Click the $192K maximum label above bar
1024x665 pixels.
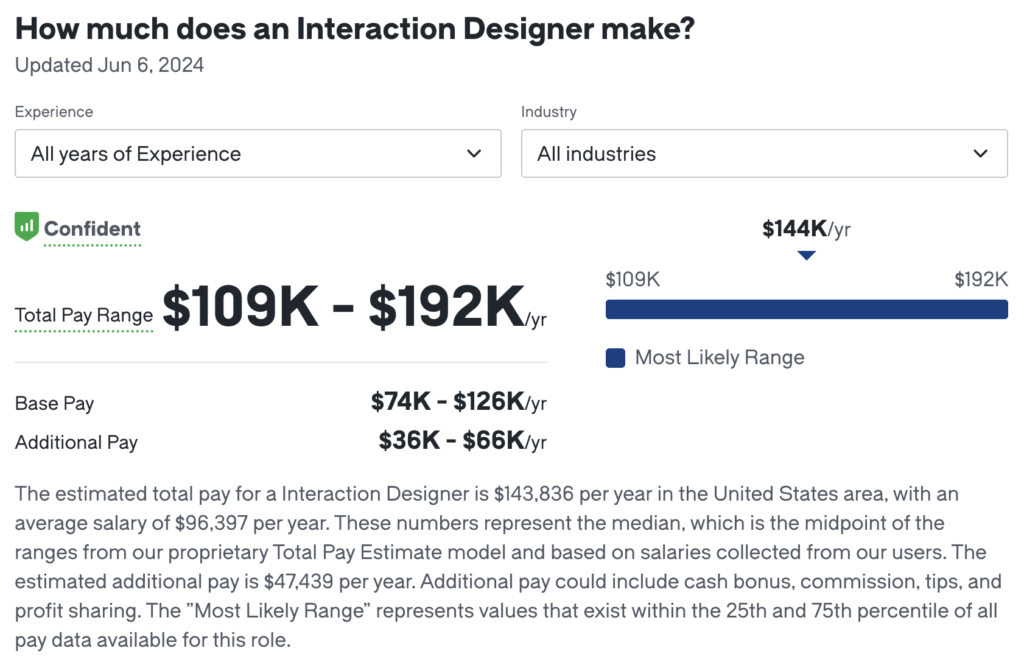pyautogui.click(x=981, y=280)
